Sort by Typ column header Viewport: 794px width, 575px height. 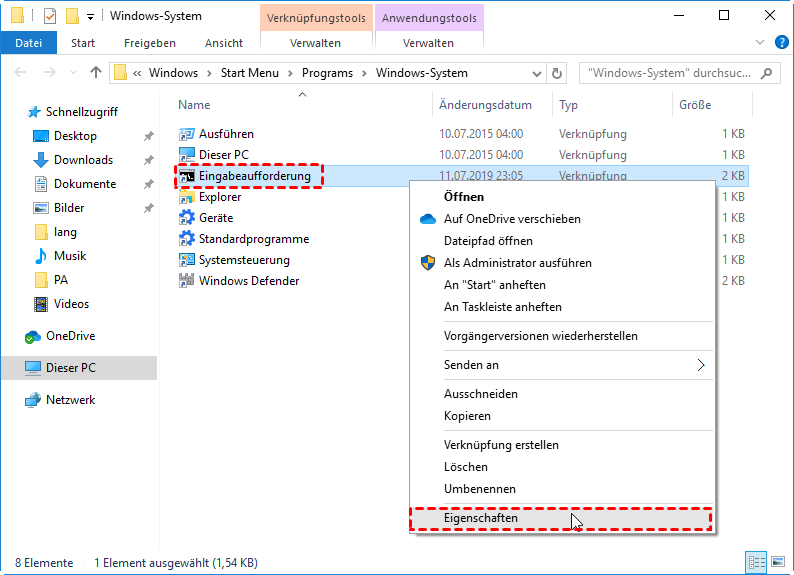coord(612,105)
